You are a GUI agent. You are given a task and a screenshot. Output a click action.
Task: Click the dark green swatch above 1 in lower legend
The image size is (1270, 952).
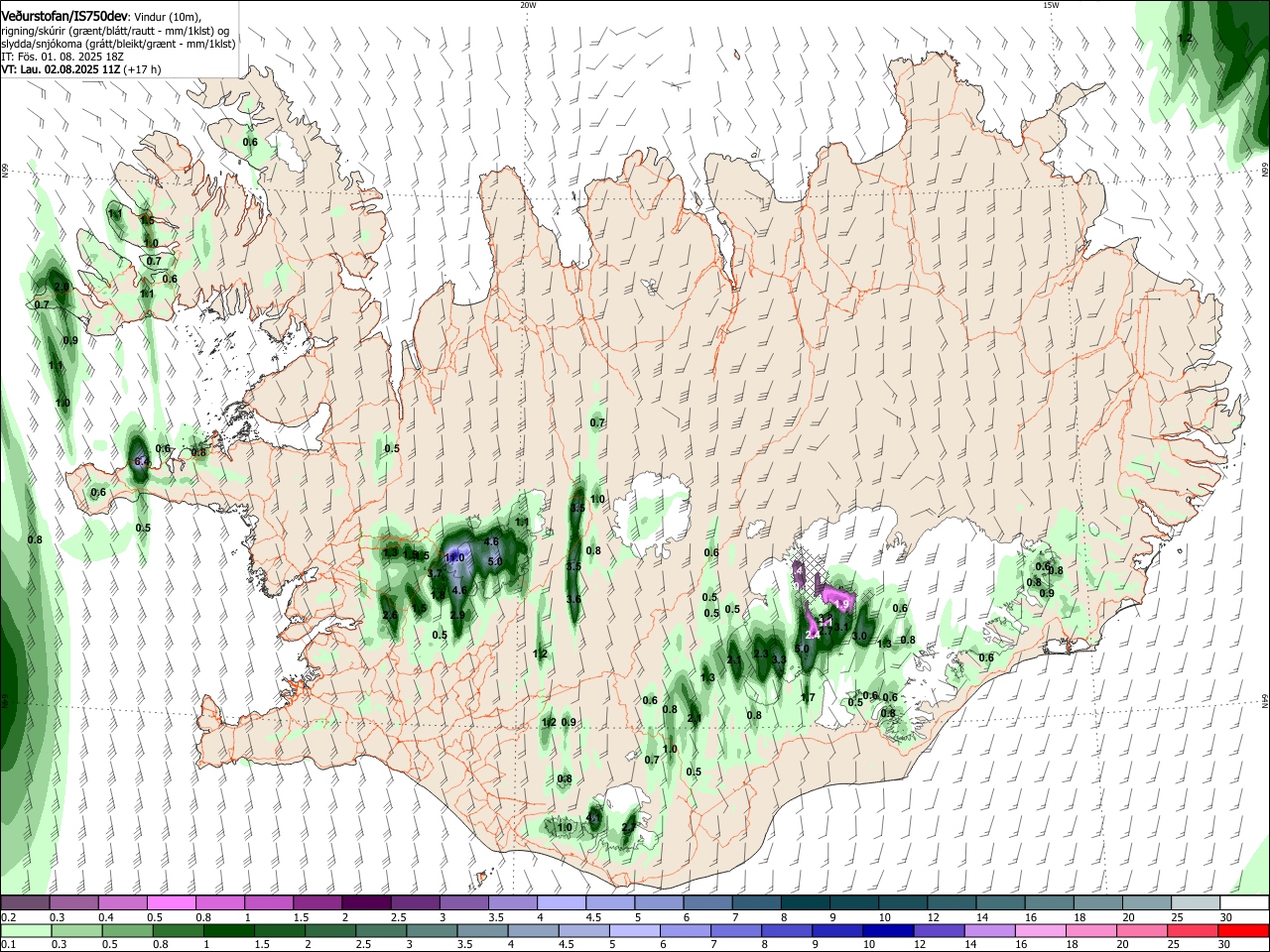click(x=227, y=930)
